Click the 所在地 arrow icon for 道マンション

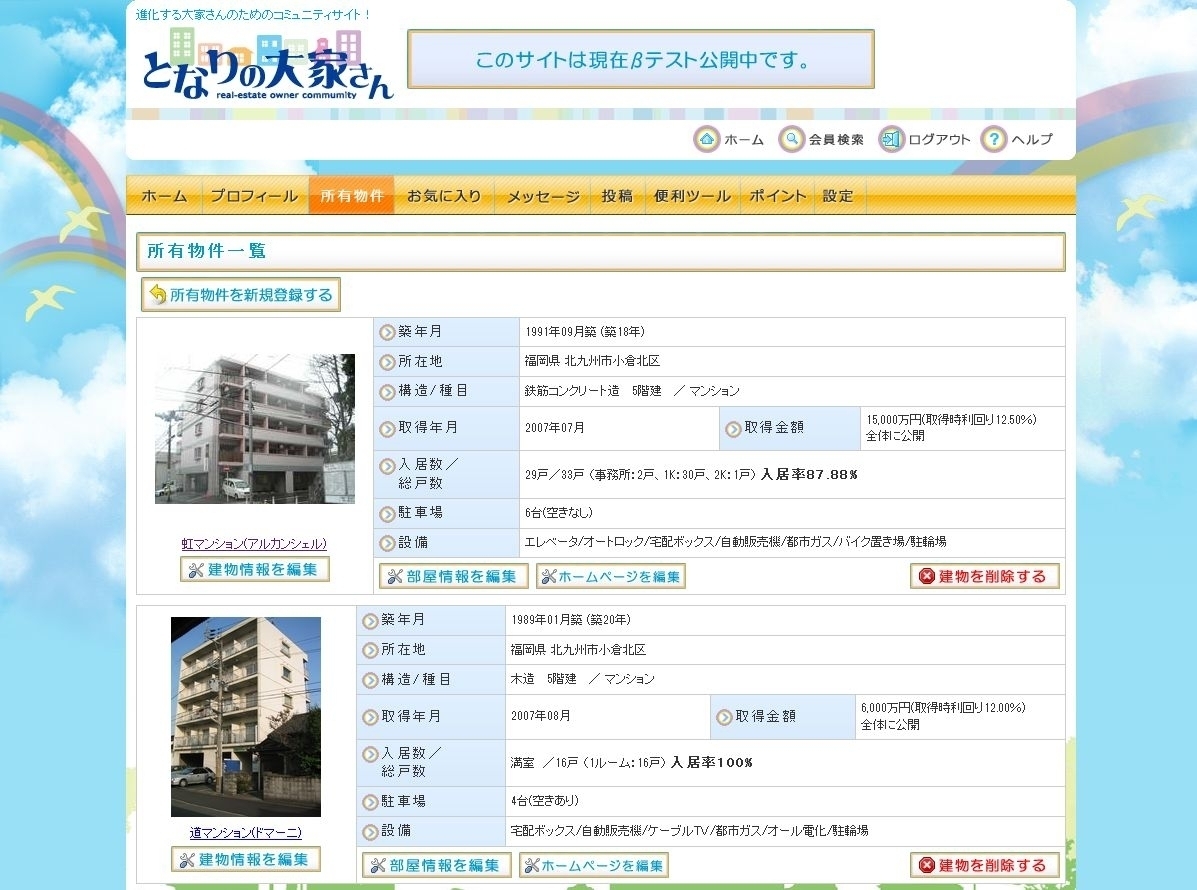370,651
